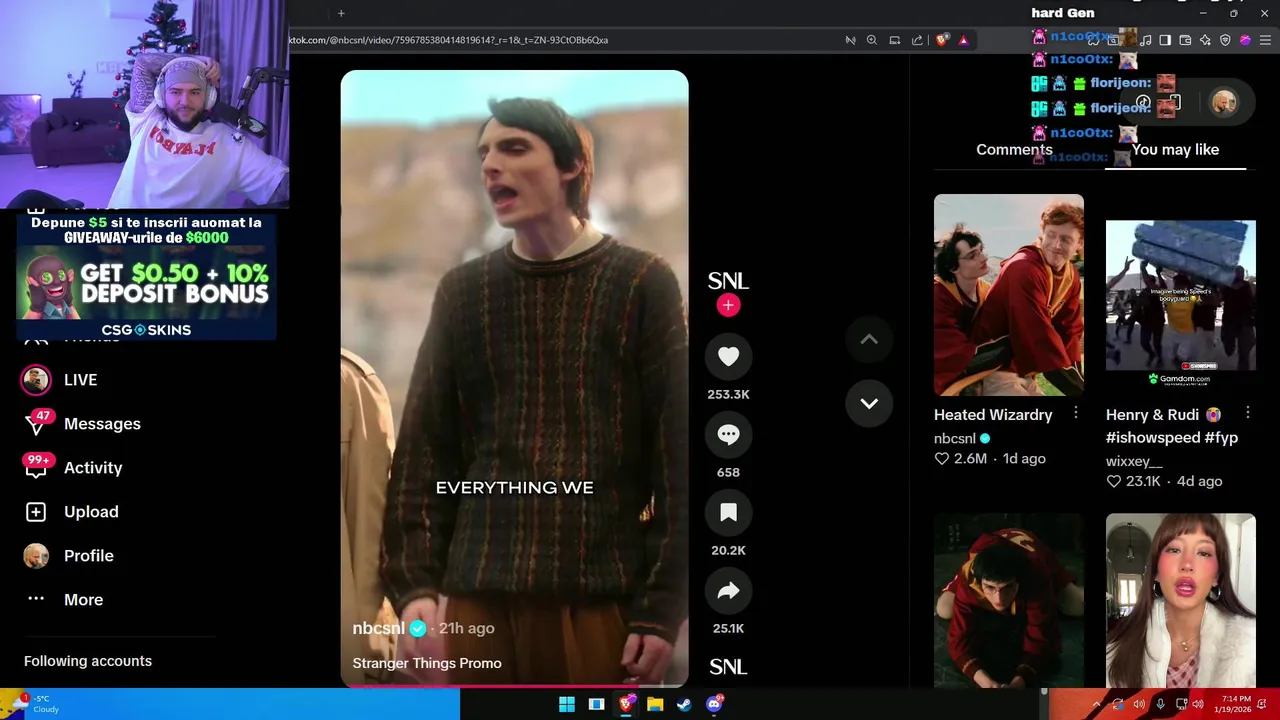The width and height of the screenshot is (1280, 720).
Task: Click the share-page icon in address bar
Action: coord(917,40)
